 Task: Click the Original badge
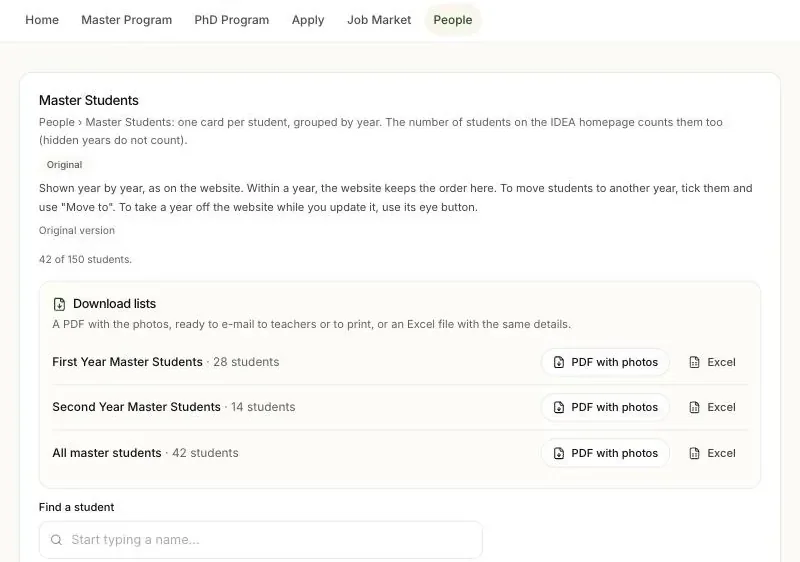(x=64, y=165)
